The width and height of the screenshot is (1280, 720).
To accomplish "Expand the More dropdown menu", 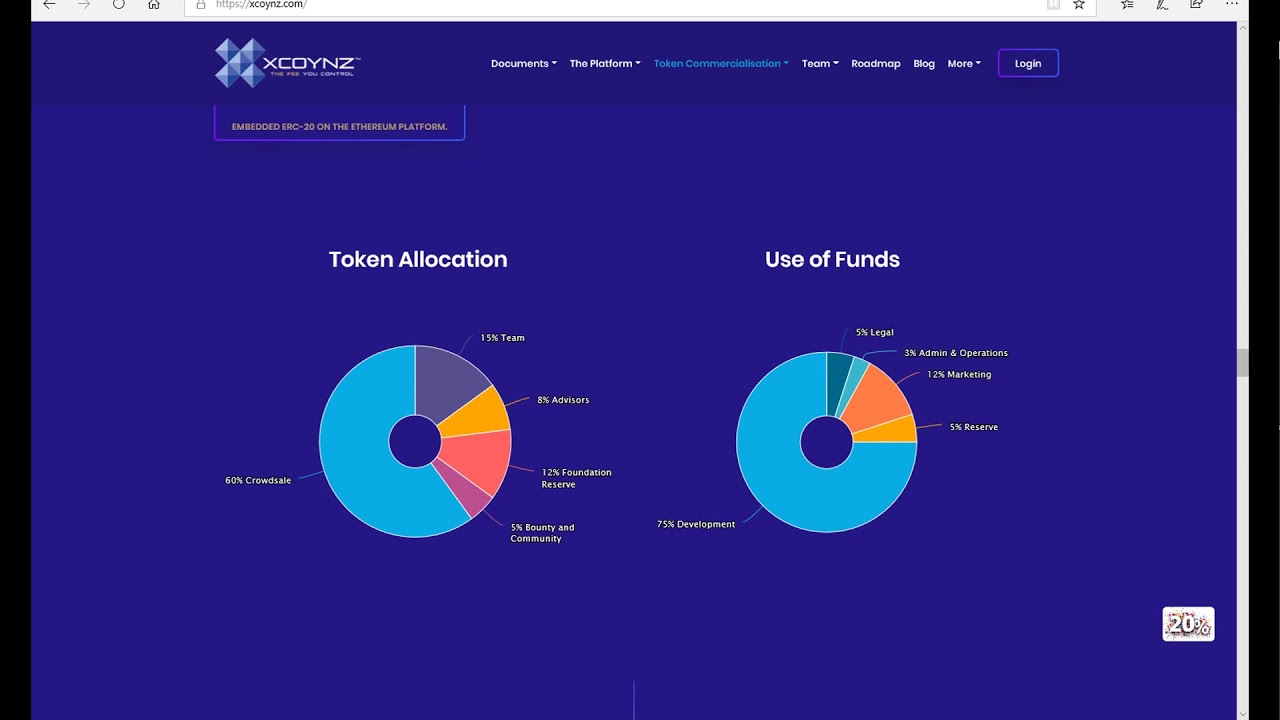I will point(964,63).
